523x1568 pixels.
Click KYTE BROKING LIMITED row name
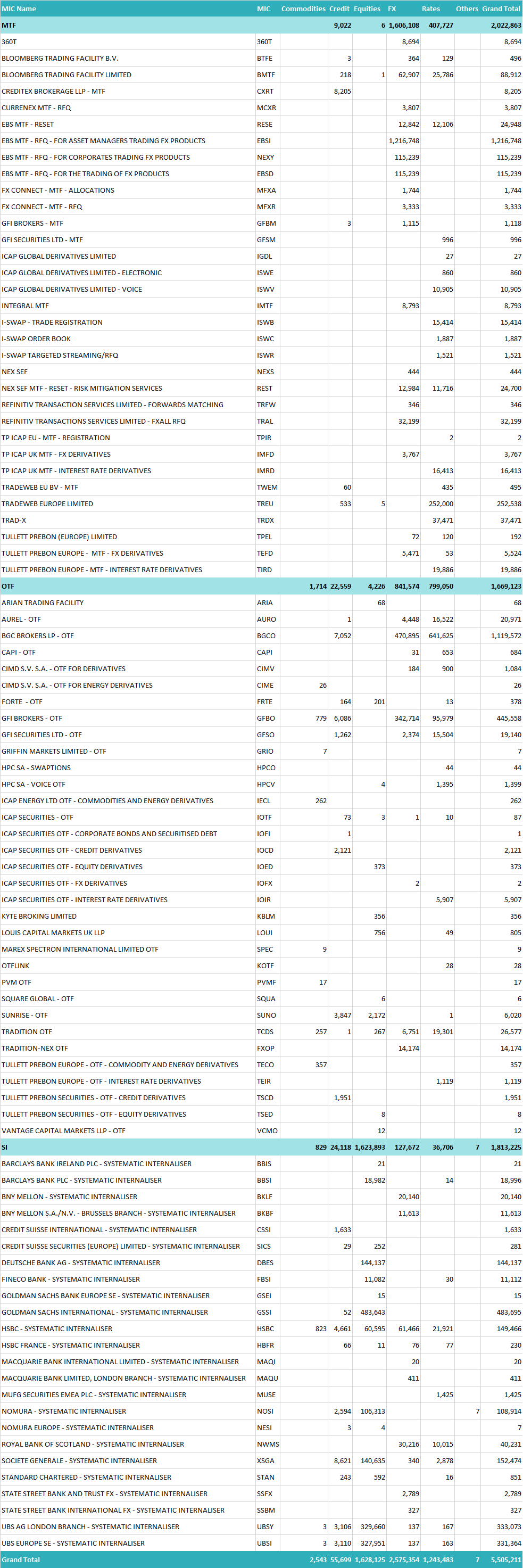point(39,916)
